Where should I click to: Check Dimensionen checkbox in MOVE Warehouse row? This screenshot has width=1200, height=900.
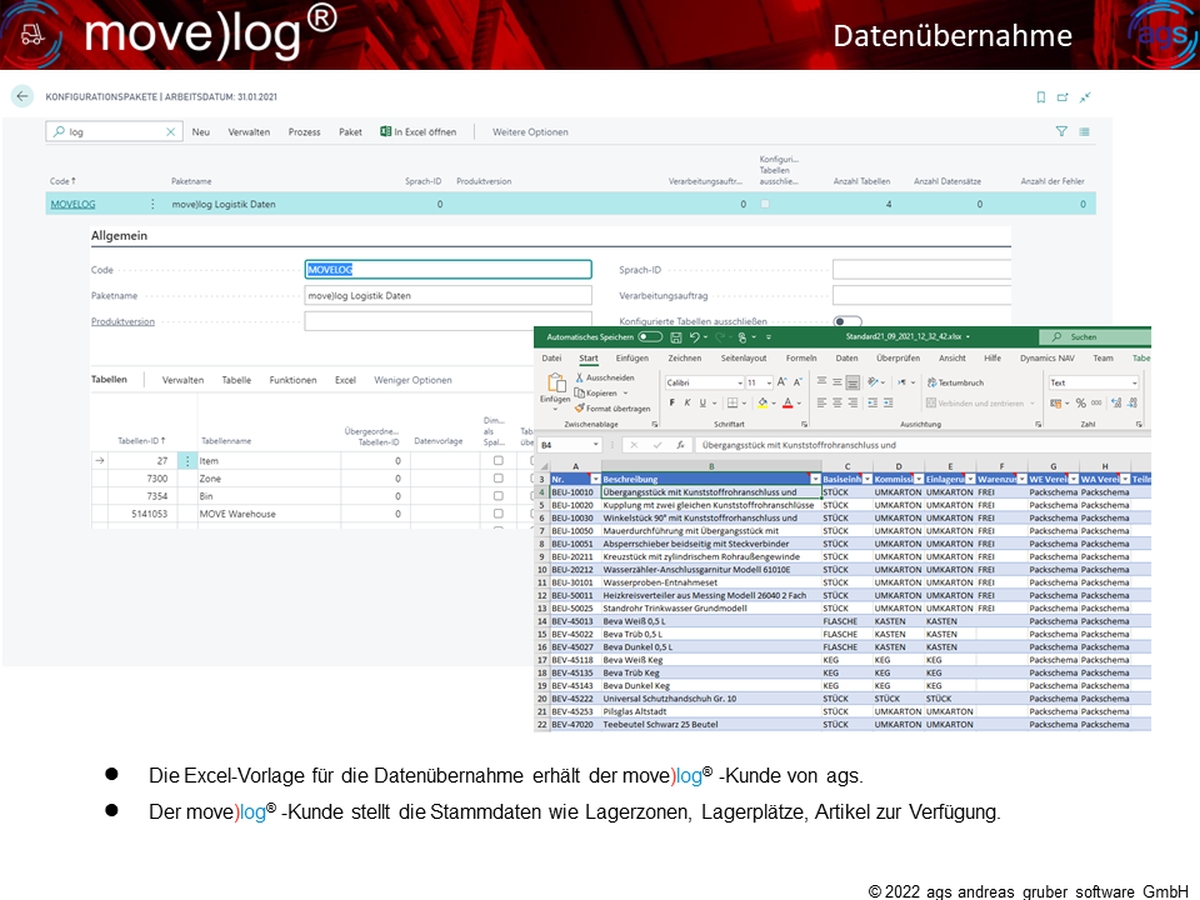[498, 514]
